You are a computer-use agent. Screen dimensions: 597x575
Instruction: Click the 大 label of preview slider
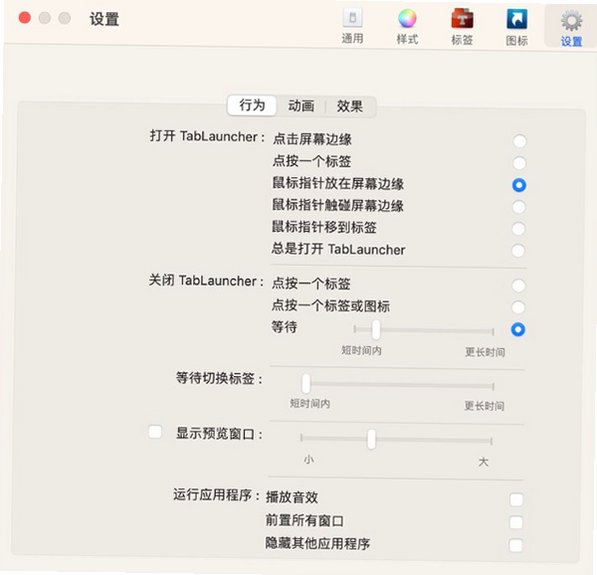tap(484, 462)
